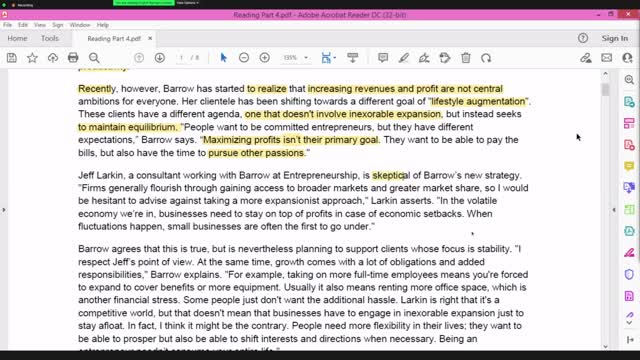
Task: Click highlighted phrase "lifestyle augmentation"
Action: [x=478, y=101]
